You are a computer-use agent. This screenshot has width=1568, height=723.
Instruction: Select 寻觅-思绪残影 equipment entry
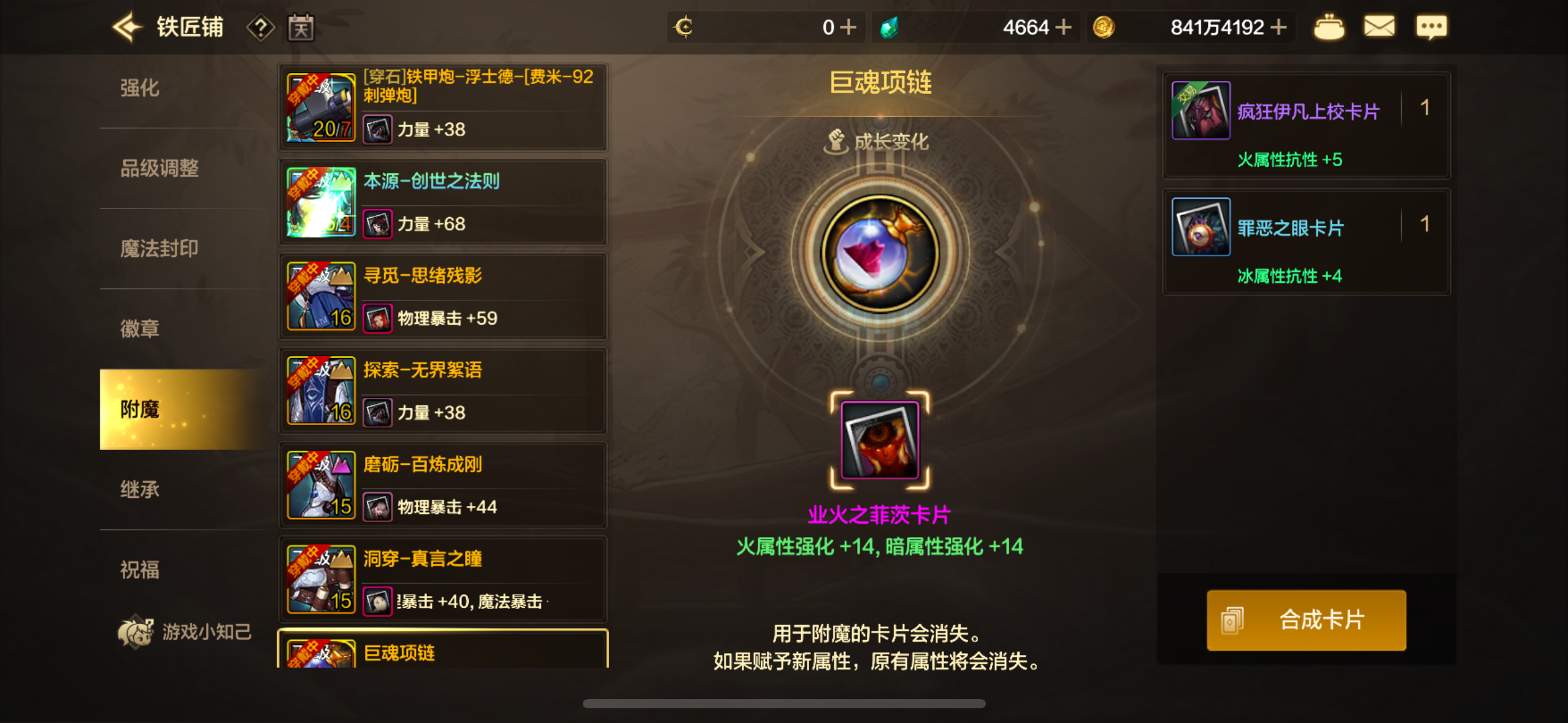pos(443,296)
